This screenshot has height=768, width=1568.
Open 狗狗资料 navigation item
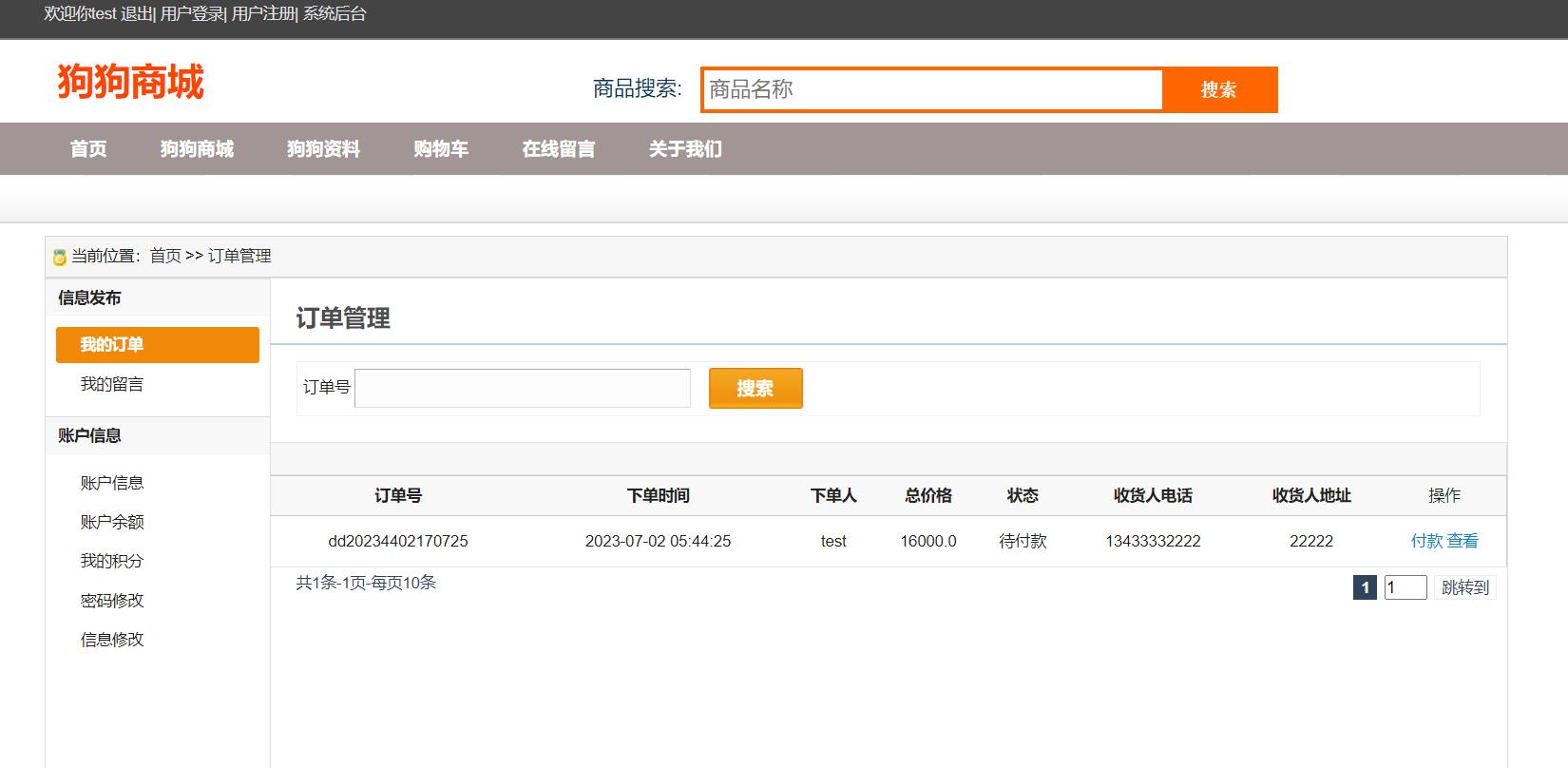[323, 149]
